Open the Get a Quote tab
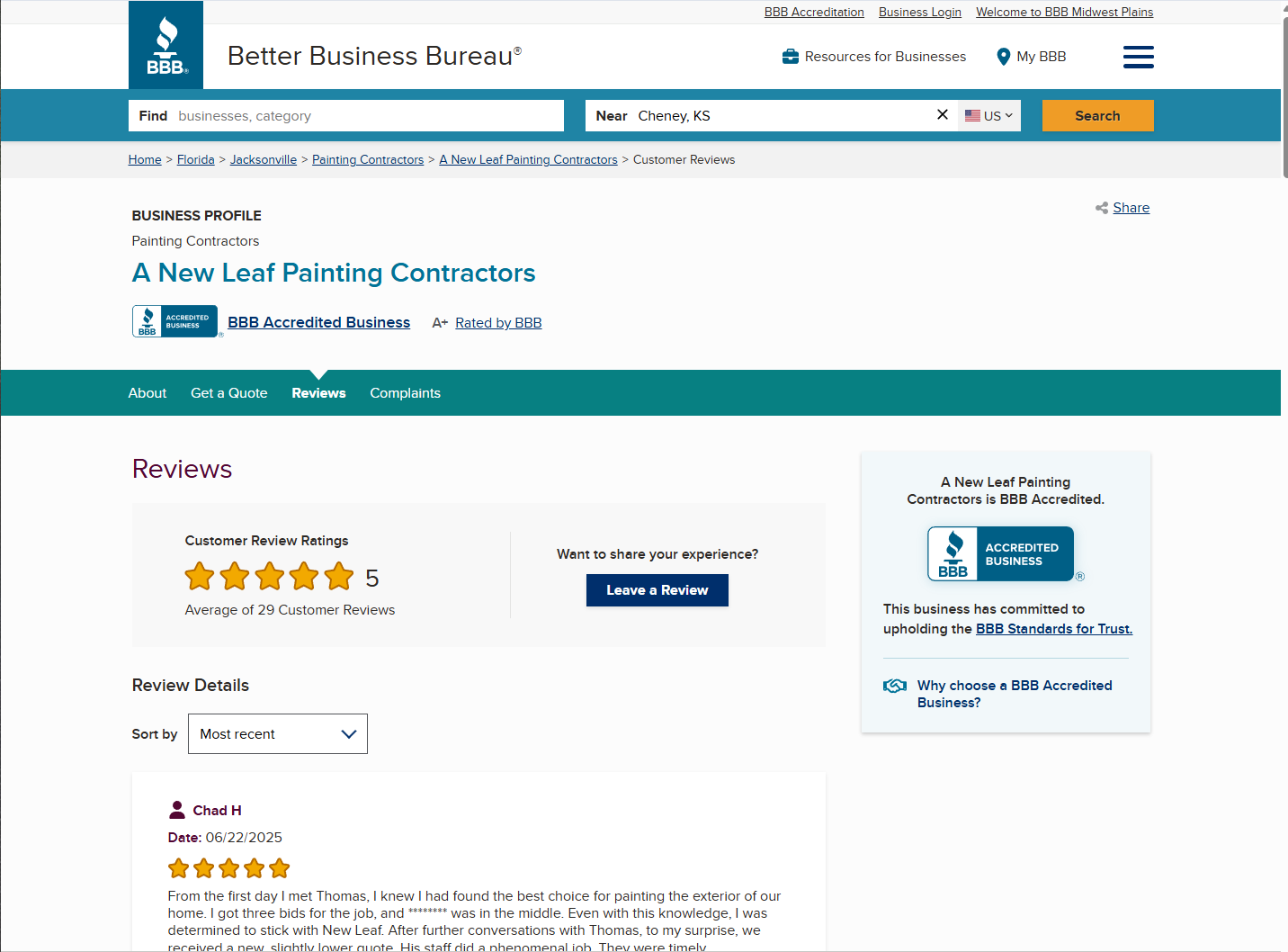Viewport: 1288px width, 952px height. [x=228, y=393]
